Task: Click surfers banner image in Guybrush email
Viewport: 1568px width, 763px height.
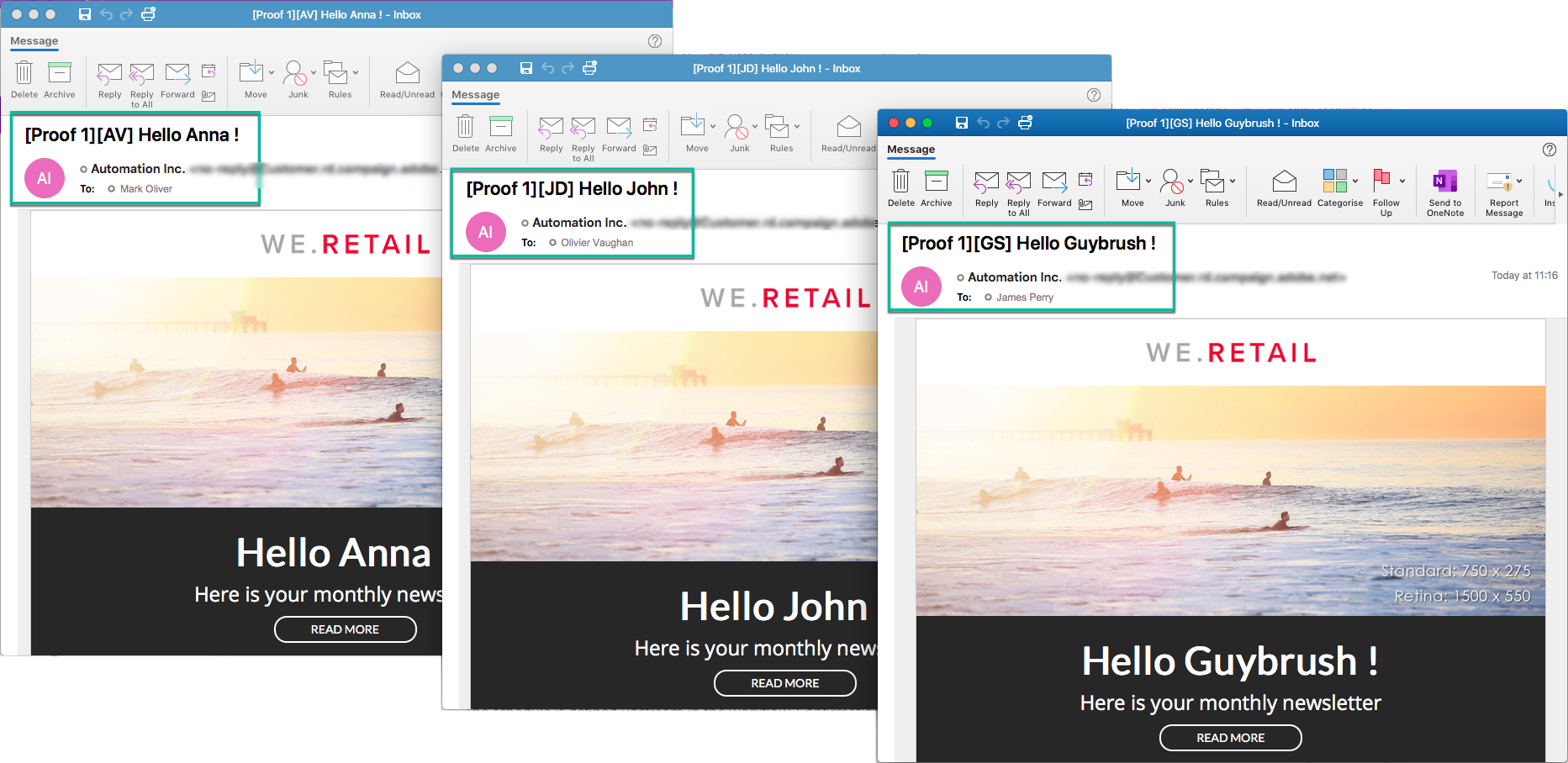Action: (1231, 501)
